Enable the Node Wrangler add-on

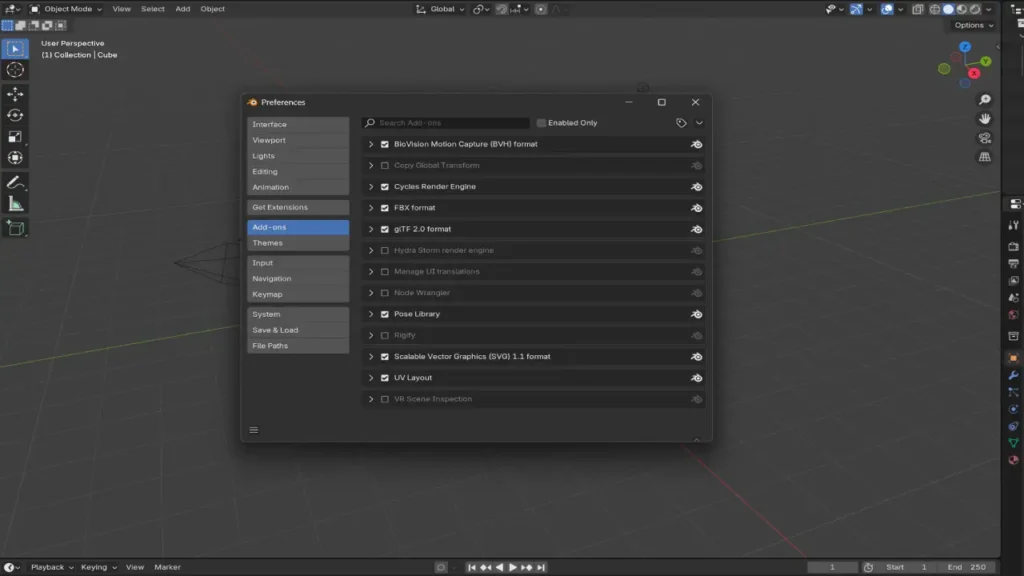(x=385, y=293)
